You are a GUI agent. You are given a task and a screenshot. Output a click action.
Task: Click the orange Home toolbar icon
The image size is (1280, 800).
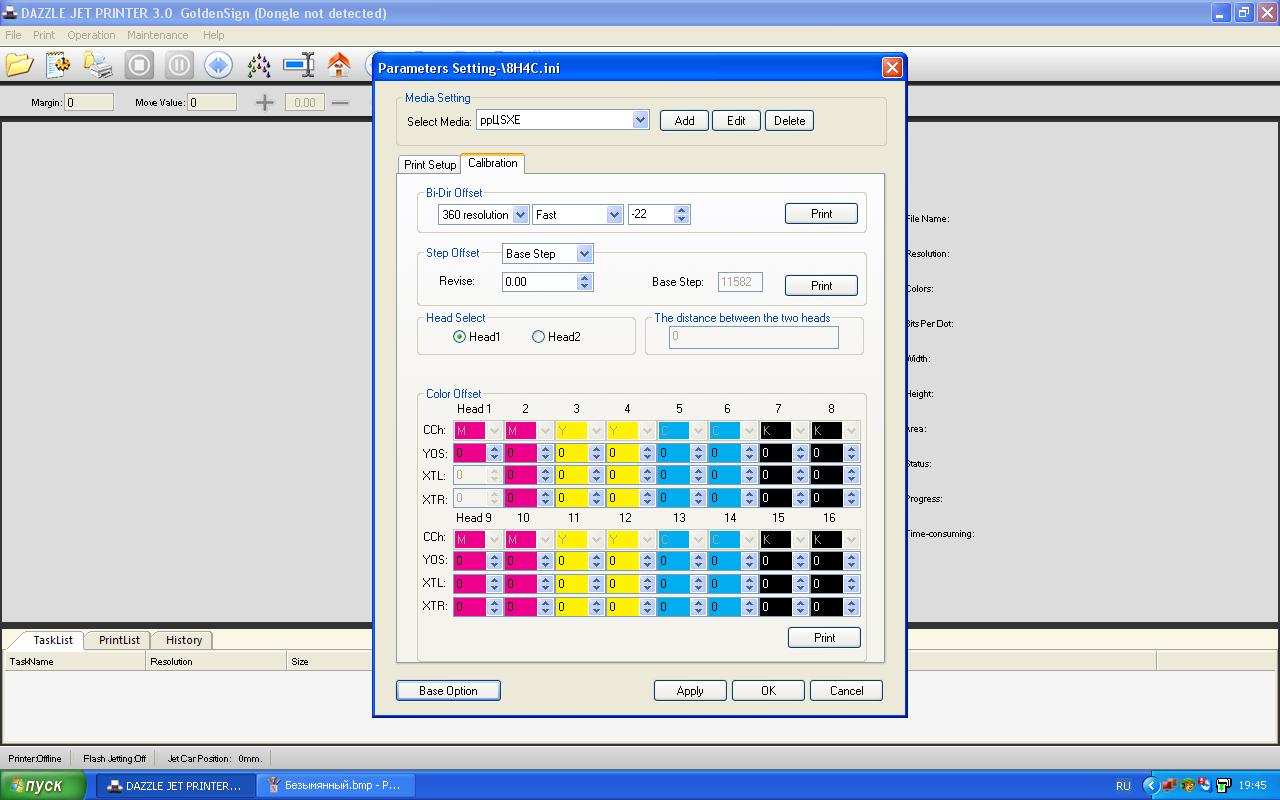[x=339, y=65]
